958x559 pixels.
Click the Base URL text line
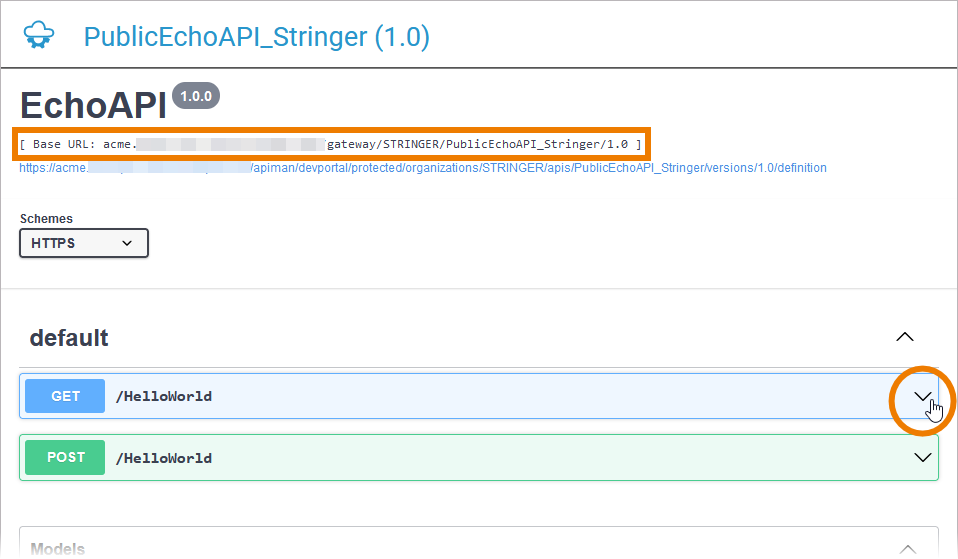(330, 145)
